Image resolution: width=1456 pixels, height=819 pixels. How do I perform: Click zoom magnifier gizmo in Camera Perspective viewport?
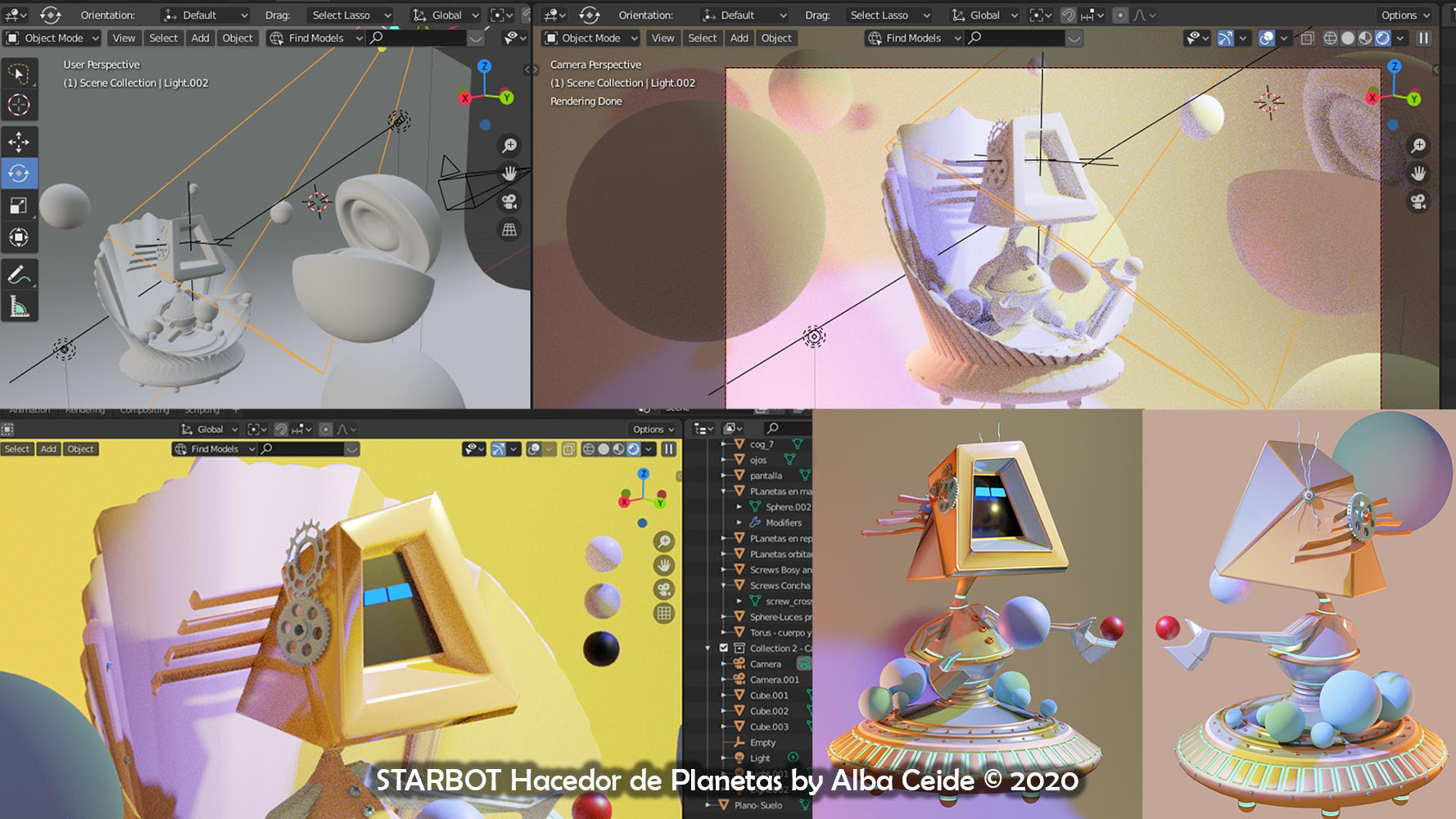click(1418, 146)
